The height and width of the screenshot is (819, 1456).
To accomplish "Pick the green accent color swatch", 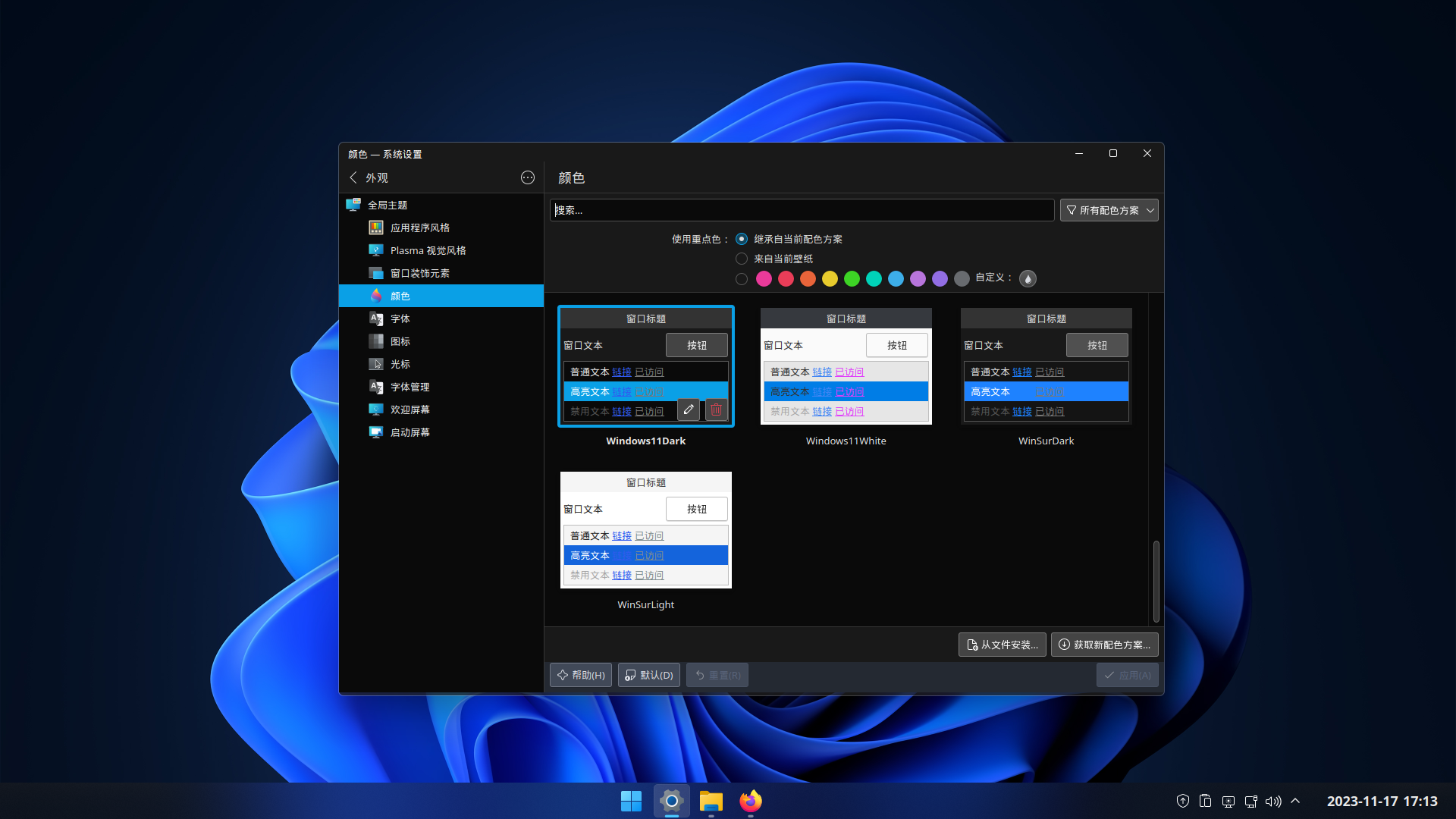I will coord(852,278).
